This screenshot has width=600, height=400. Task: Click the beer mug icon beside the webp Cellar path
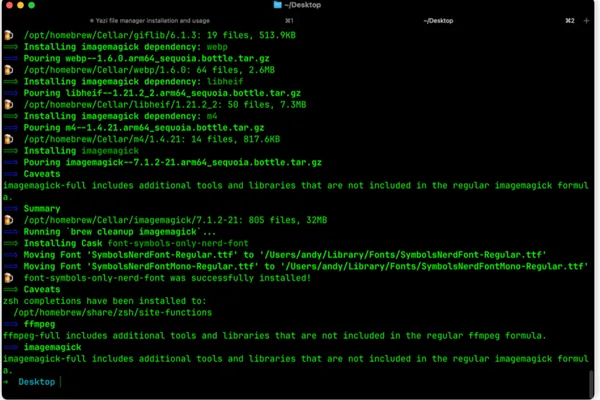click(8, 70)
